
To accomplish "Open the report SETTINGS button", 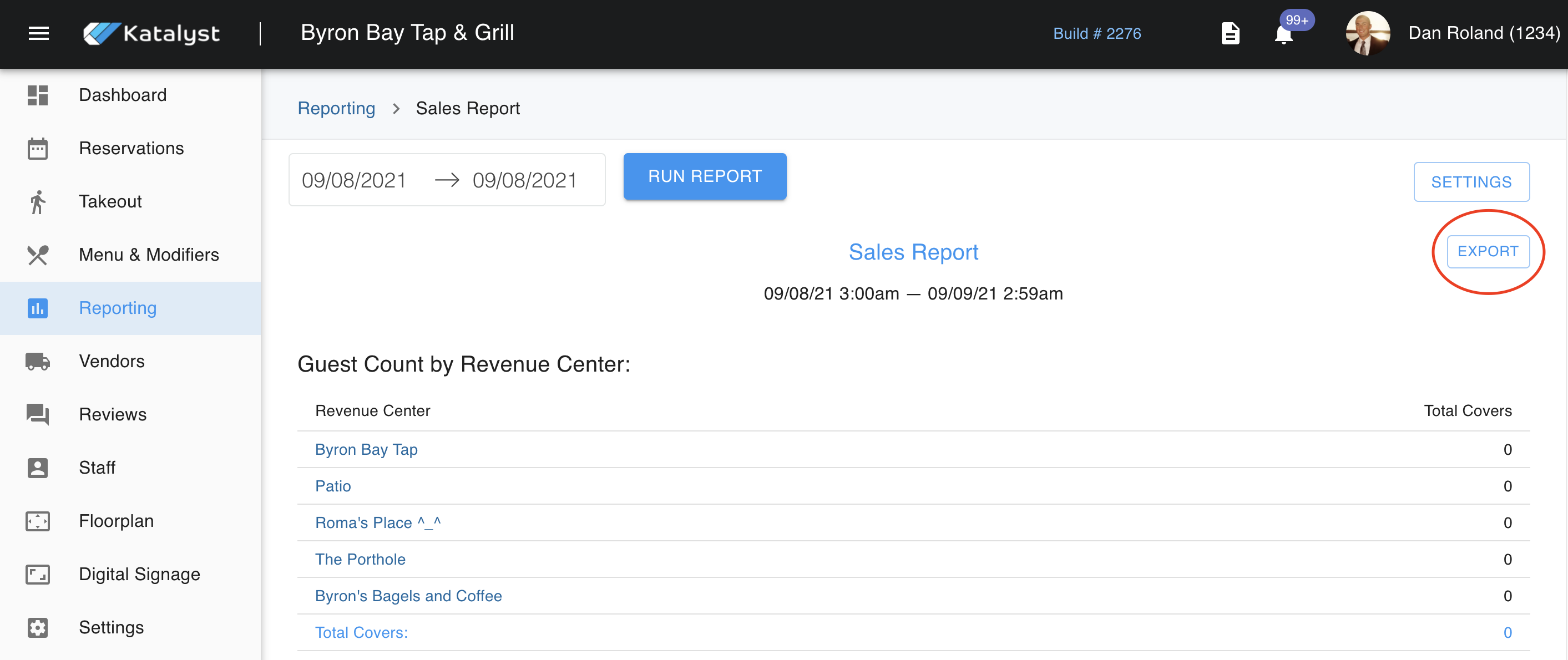I will pos(1470,182).
